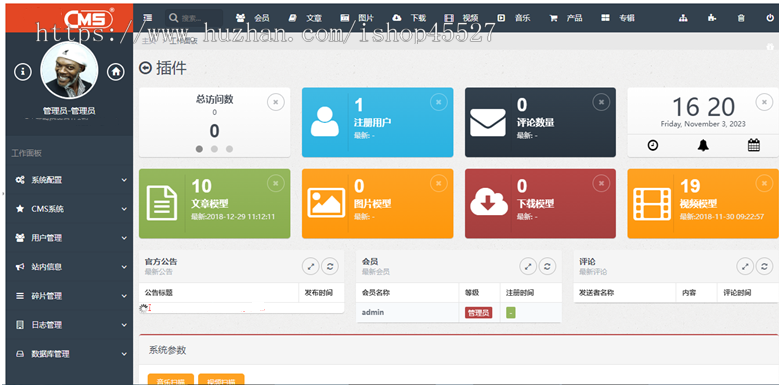The image size is (781, 387).
Task: Expand the 会员 panel fullscreen
Action: point(528,266)
